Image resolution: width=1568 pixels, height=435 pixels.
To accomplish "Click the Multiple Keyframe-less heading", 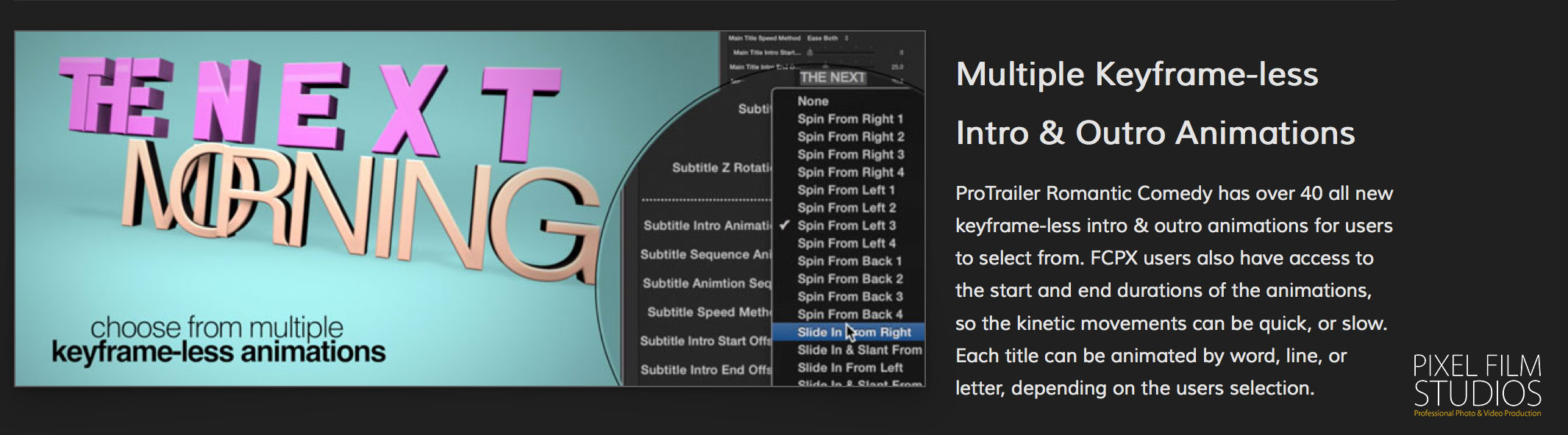I will pyautogui.click(x=1137, y=74).
